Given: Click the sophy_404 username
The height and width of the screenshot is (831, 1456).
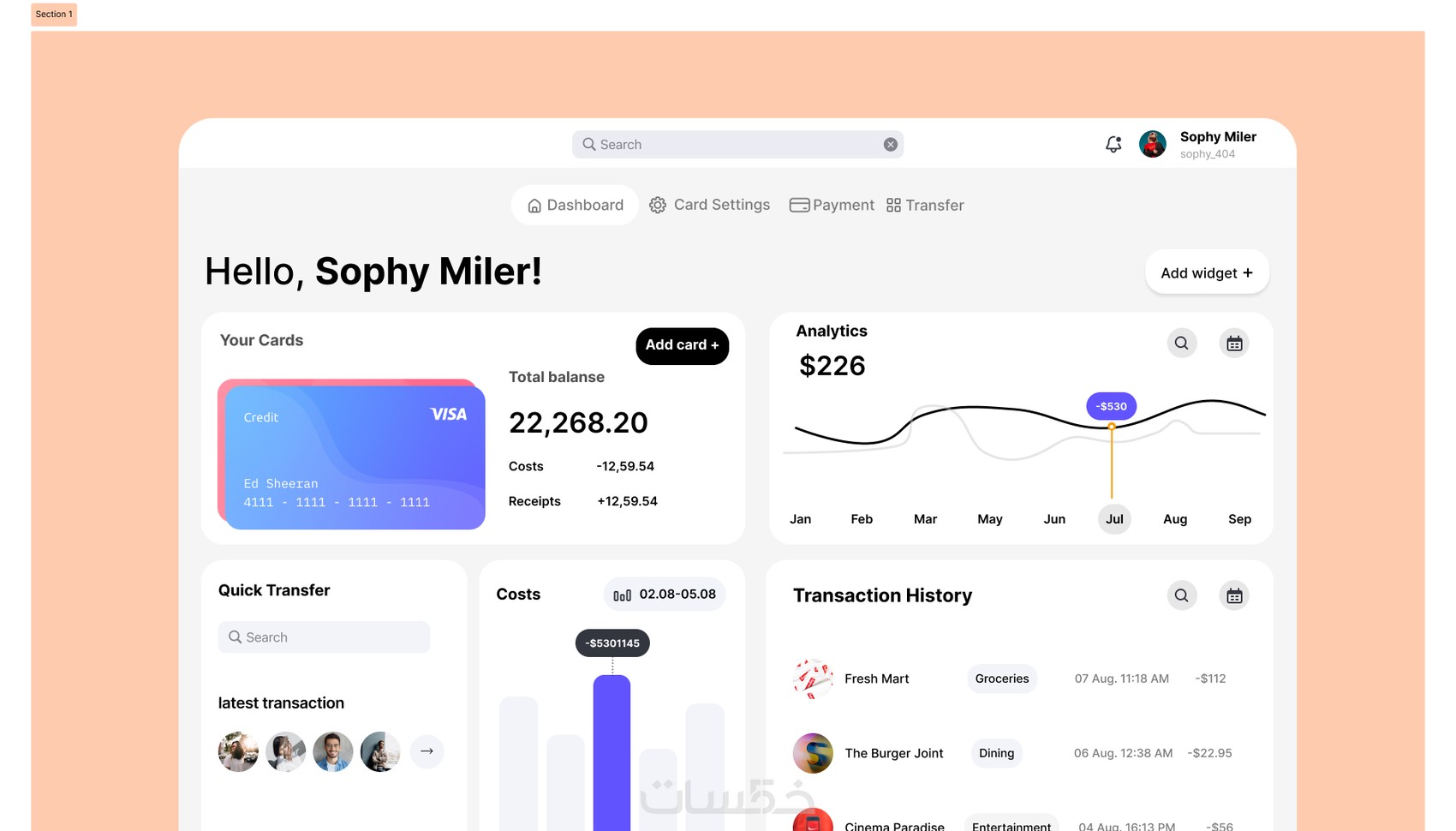Looking at the screenshot, I should pos(1208,154).
